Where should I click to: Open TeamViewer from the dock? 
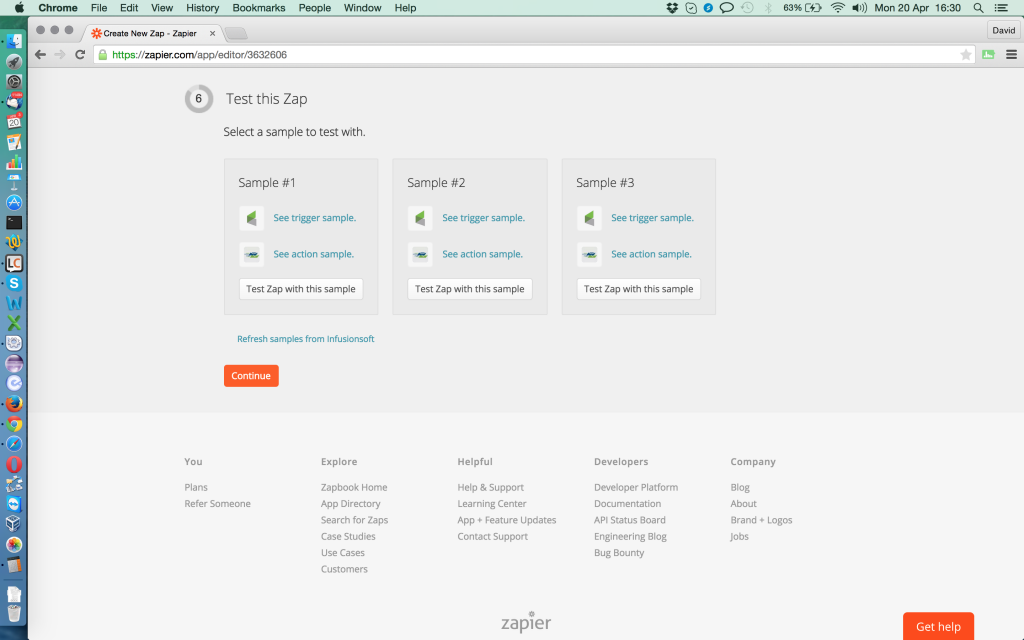click(x=14, y=504)
